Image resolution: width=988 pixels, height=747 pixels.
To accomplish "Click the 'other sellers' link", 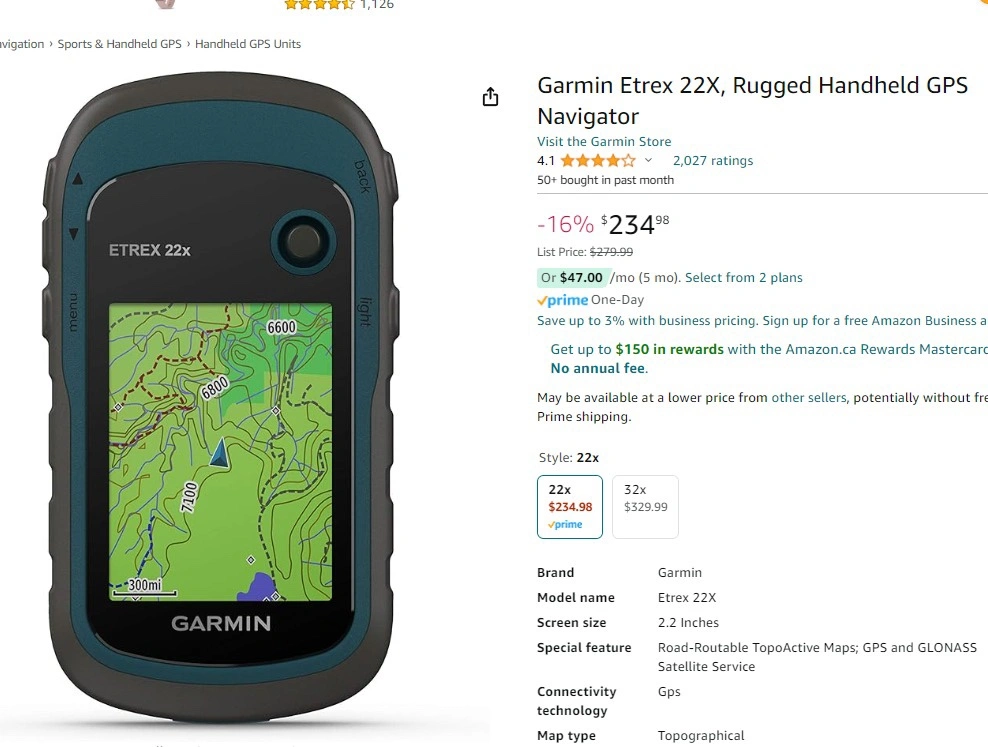I will click(808, 397).
